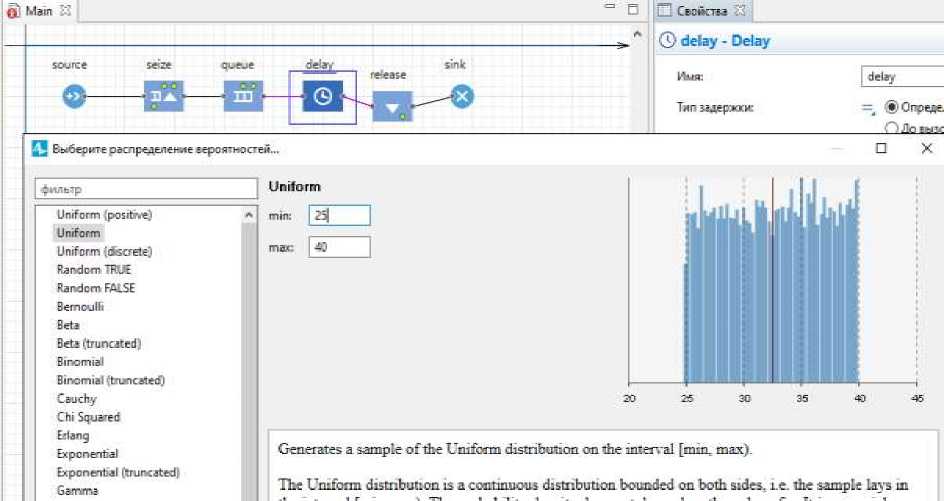Viewport: 944px width, 501px height.
Task: Click the distribution dialog app icon
Action: tap(39, 149)
